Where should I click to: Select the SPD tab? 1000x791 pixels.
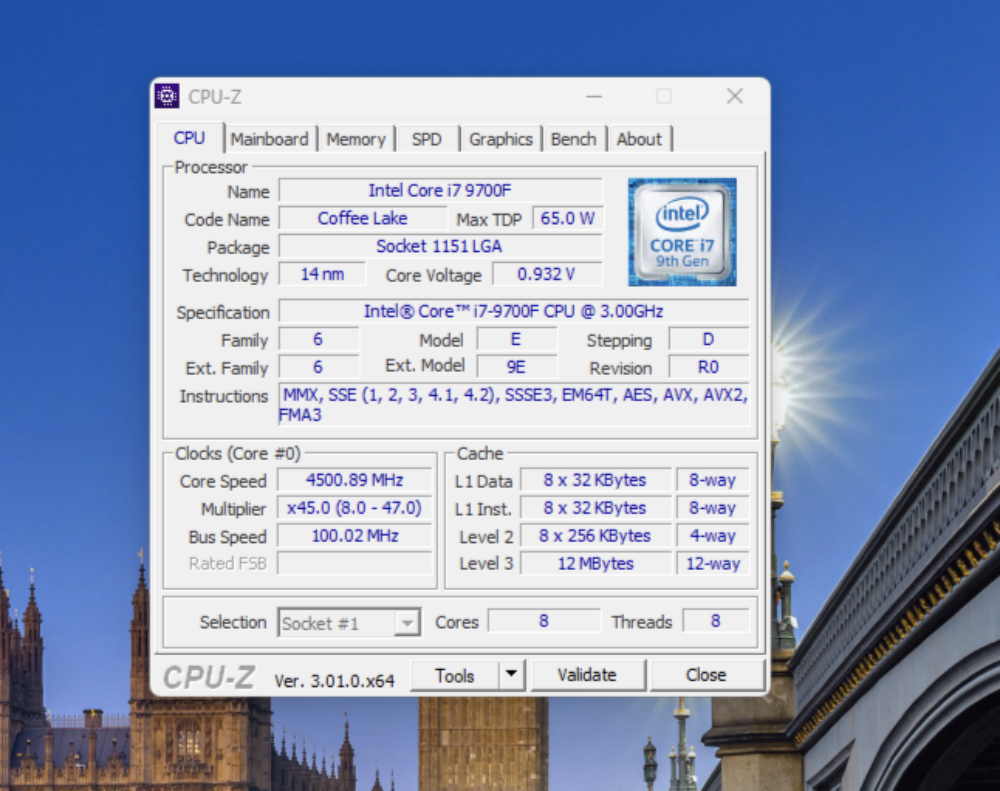point(427,139)
